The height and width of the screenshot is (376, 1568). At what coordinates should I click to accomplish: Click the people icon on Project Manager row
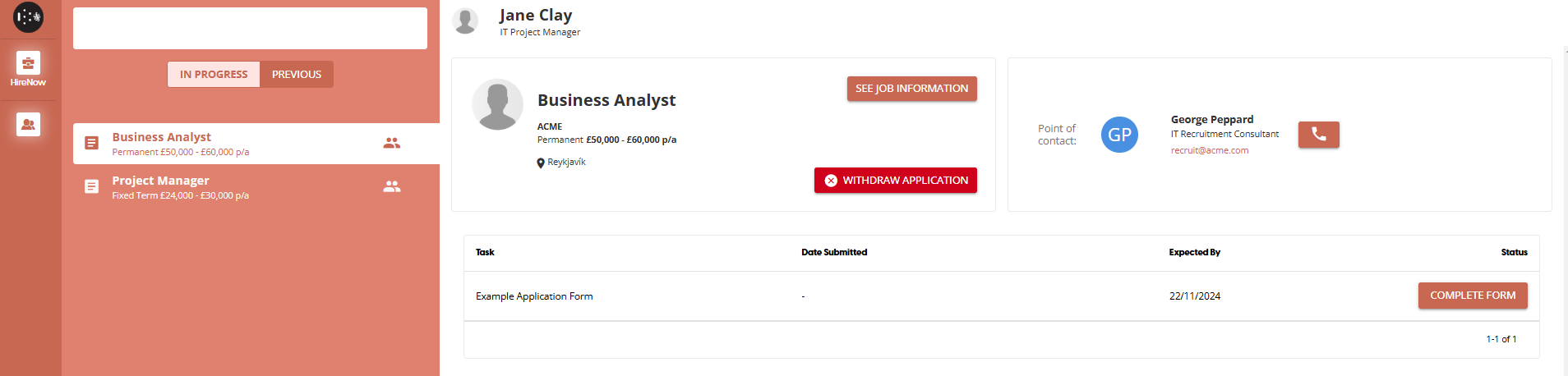[392, 186]
